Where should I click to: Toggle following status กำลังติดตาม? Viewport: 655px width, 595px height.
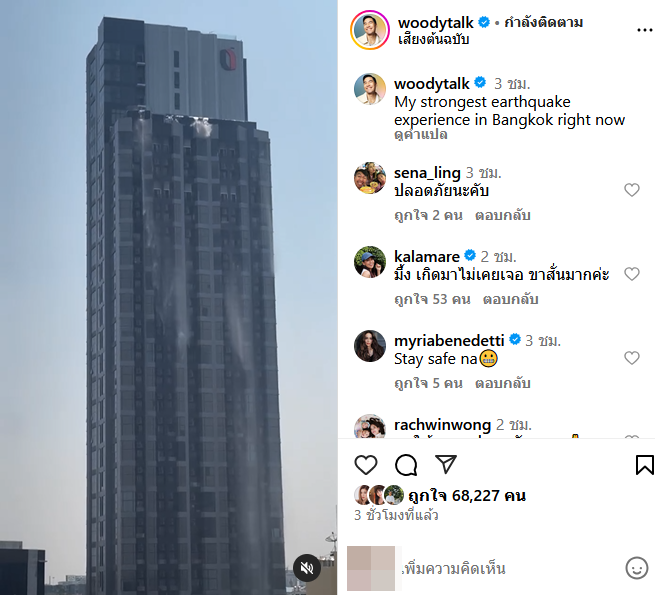click(x=543, y=22)
